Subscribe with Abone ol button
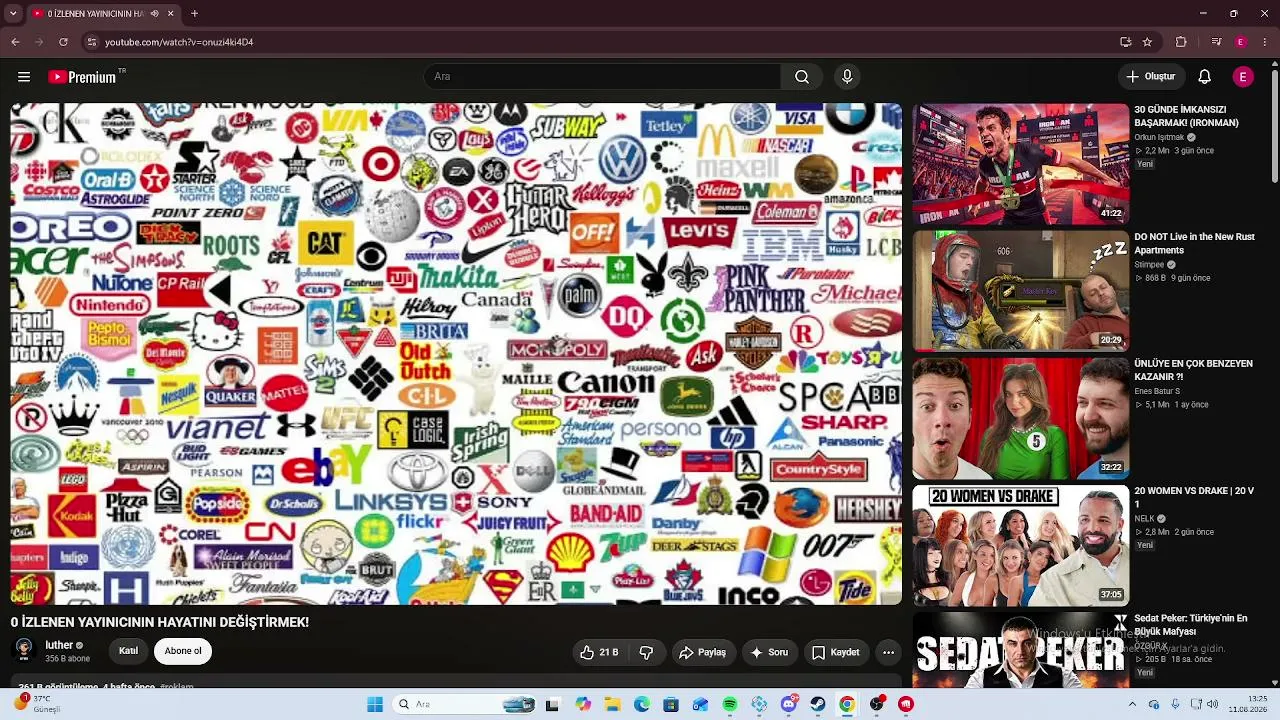 pos(183,651)
